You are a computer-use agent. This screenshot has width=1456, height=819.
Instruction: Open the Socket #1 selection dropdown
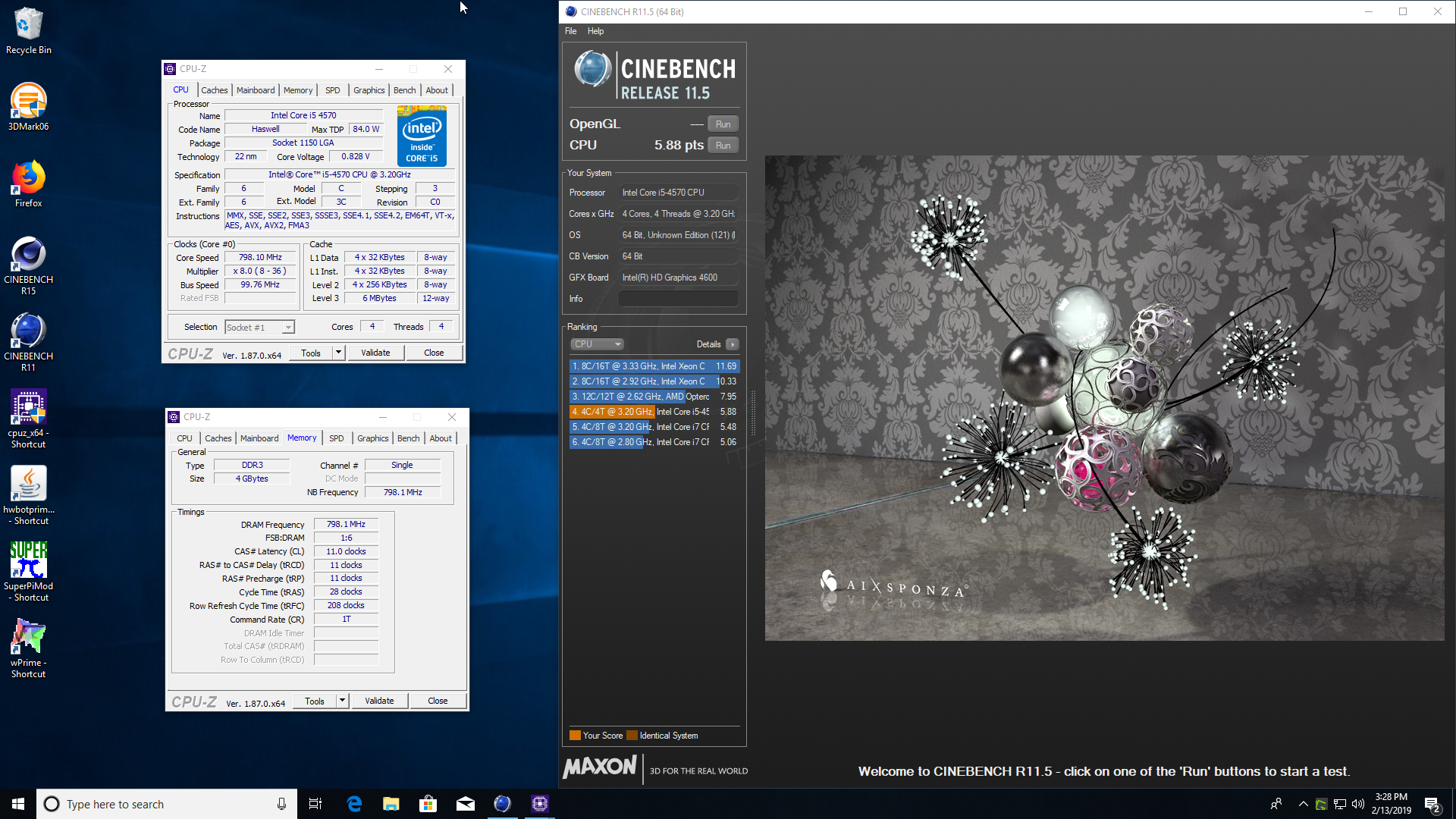pyautogui.click(x=259, y=328)
